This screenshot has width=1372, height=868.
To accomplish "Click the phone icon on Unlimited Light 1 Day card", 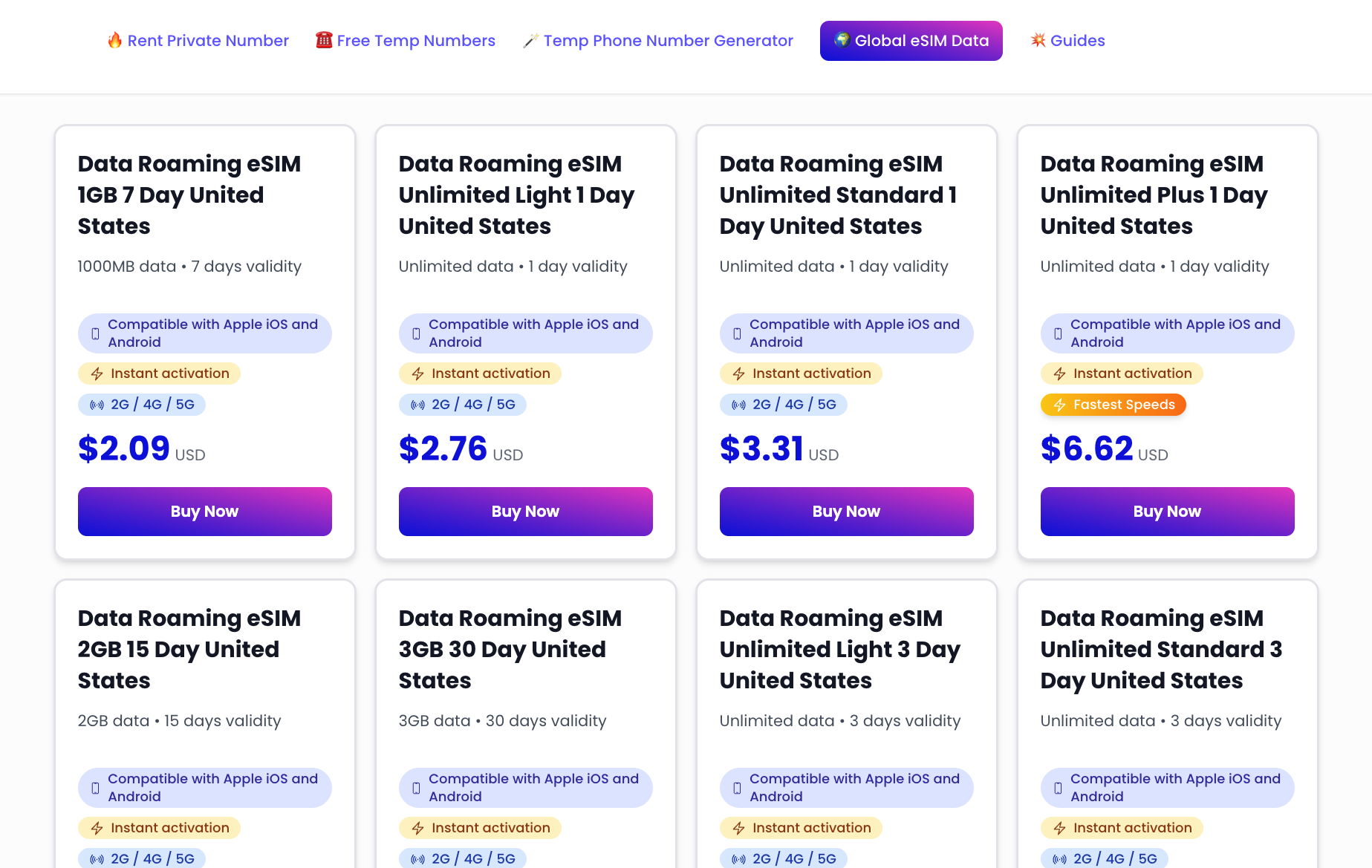I will (x=416, y=333).
